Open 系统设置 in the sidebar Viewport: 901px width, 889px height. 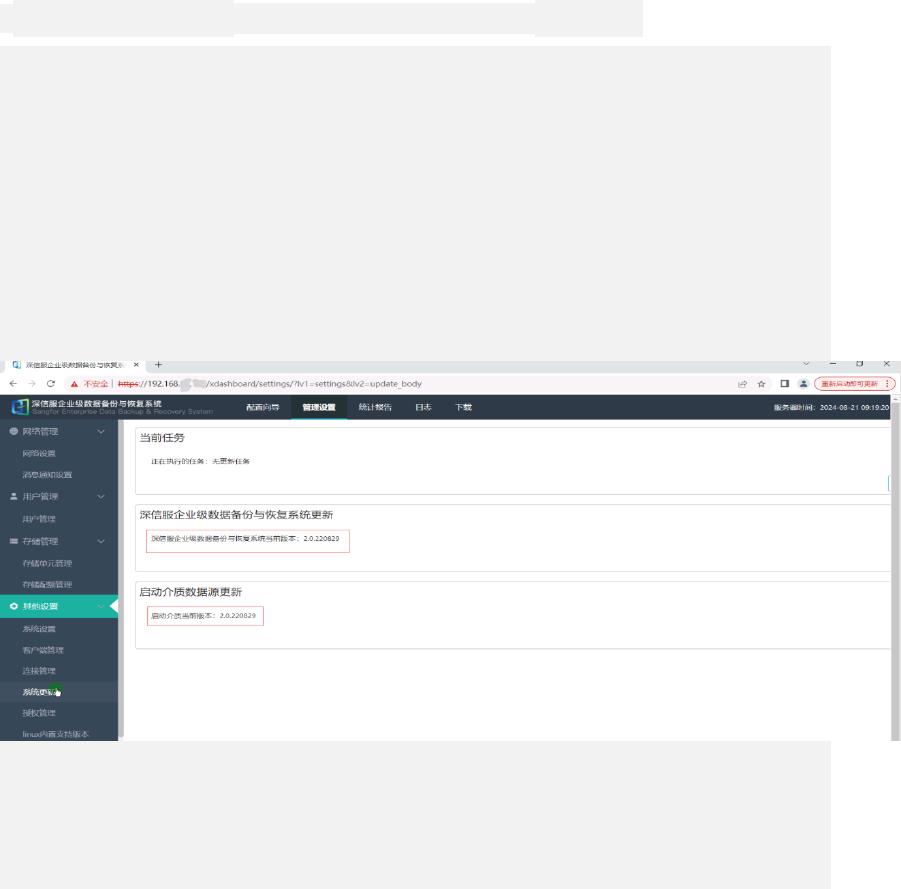[x=39, y=629]
